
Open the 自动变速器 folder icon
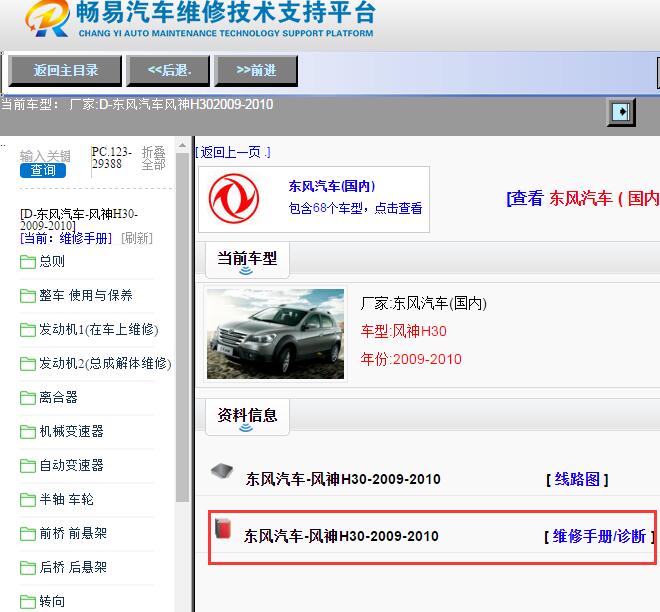[28, 466]
